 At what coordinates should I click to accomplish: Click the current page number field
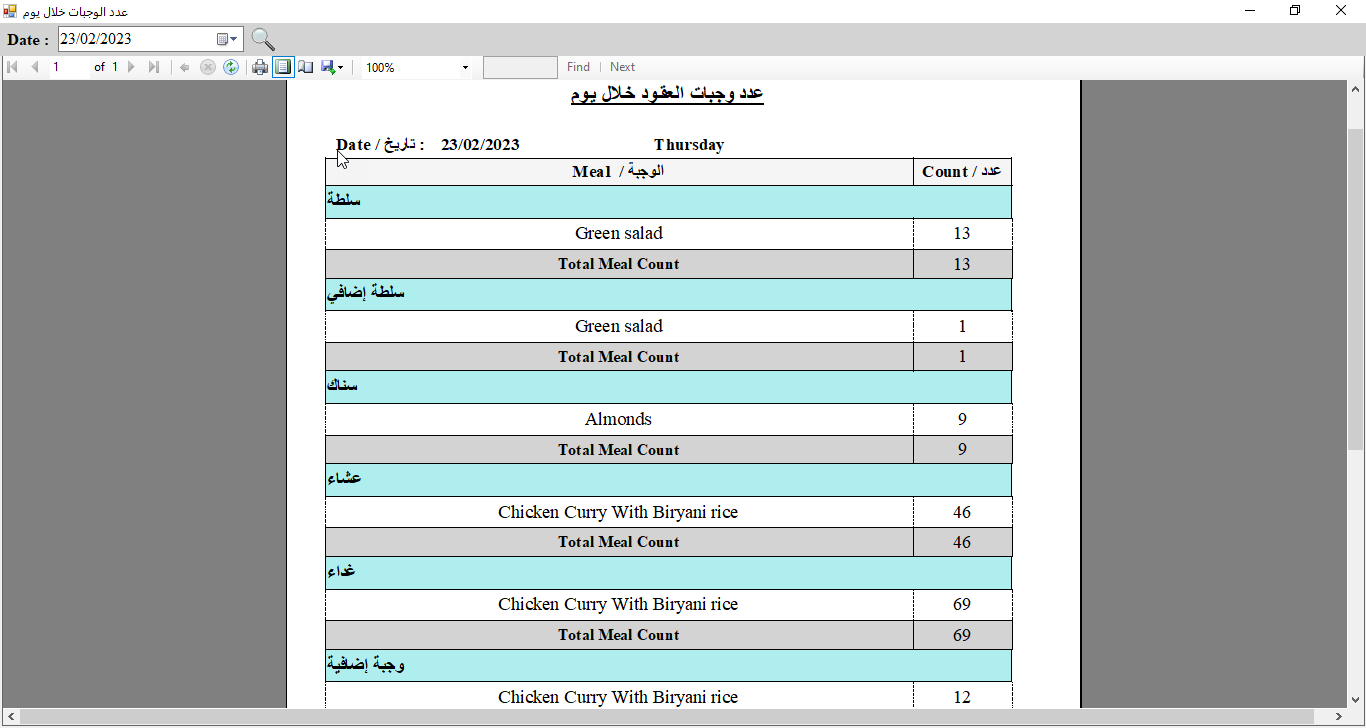[68, 67]
